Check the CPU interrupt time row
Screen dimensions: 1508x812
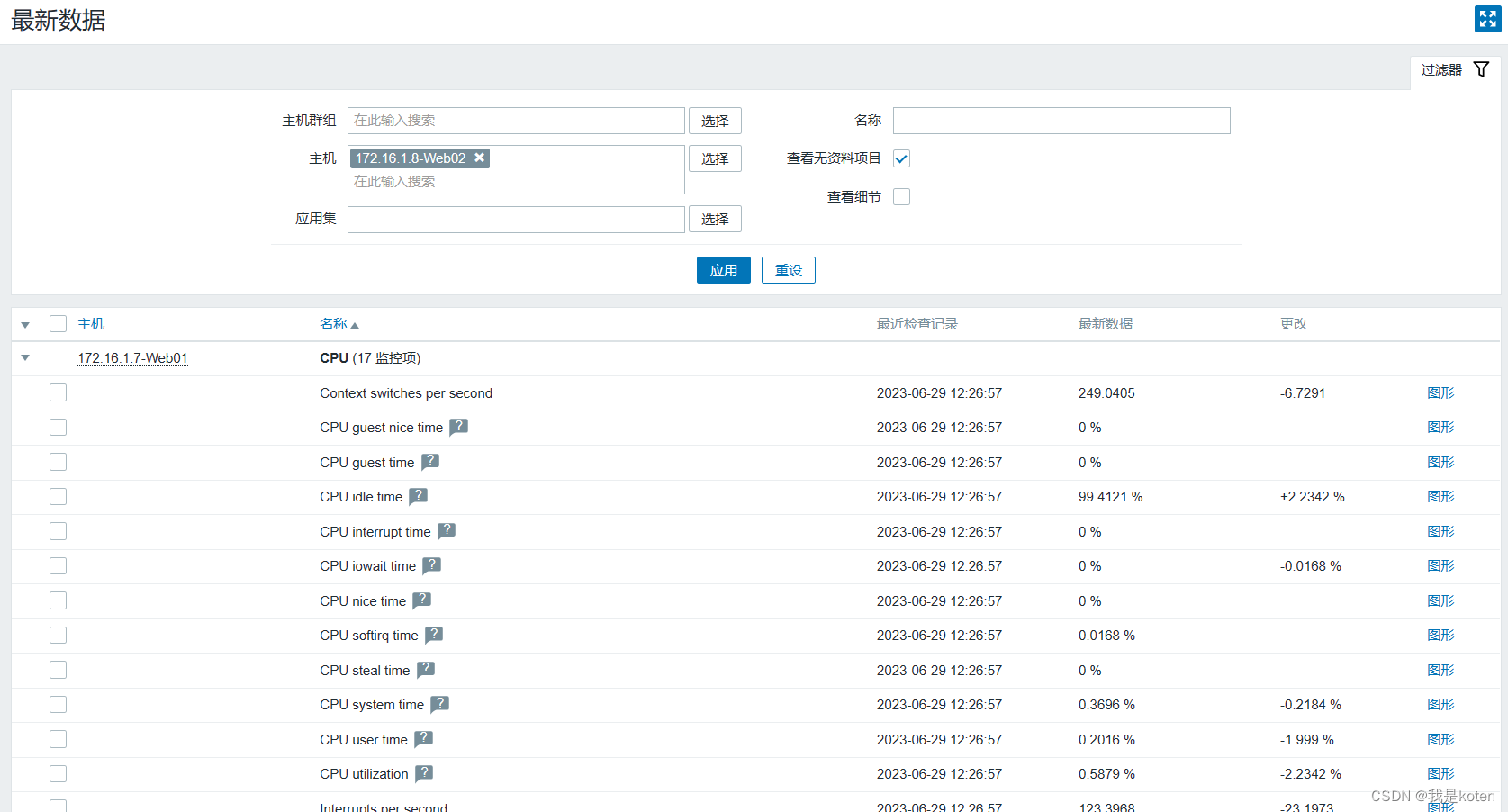(x=58, y=531)
